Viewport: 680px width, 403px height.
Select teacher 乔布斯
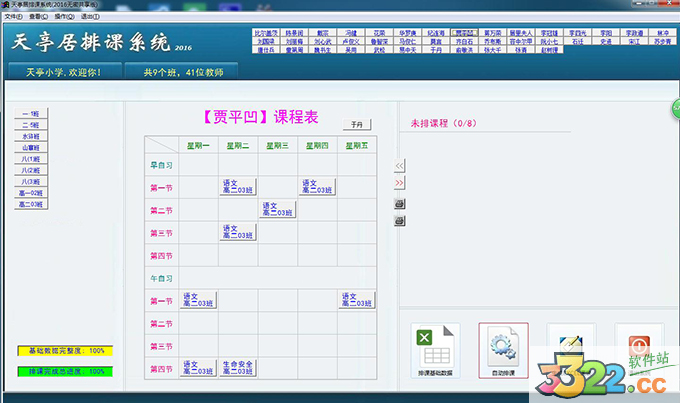pos(493,42)
